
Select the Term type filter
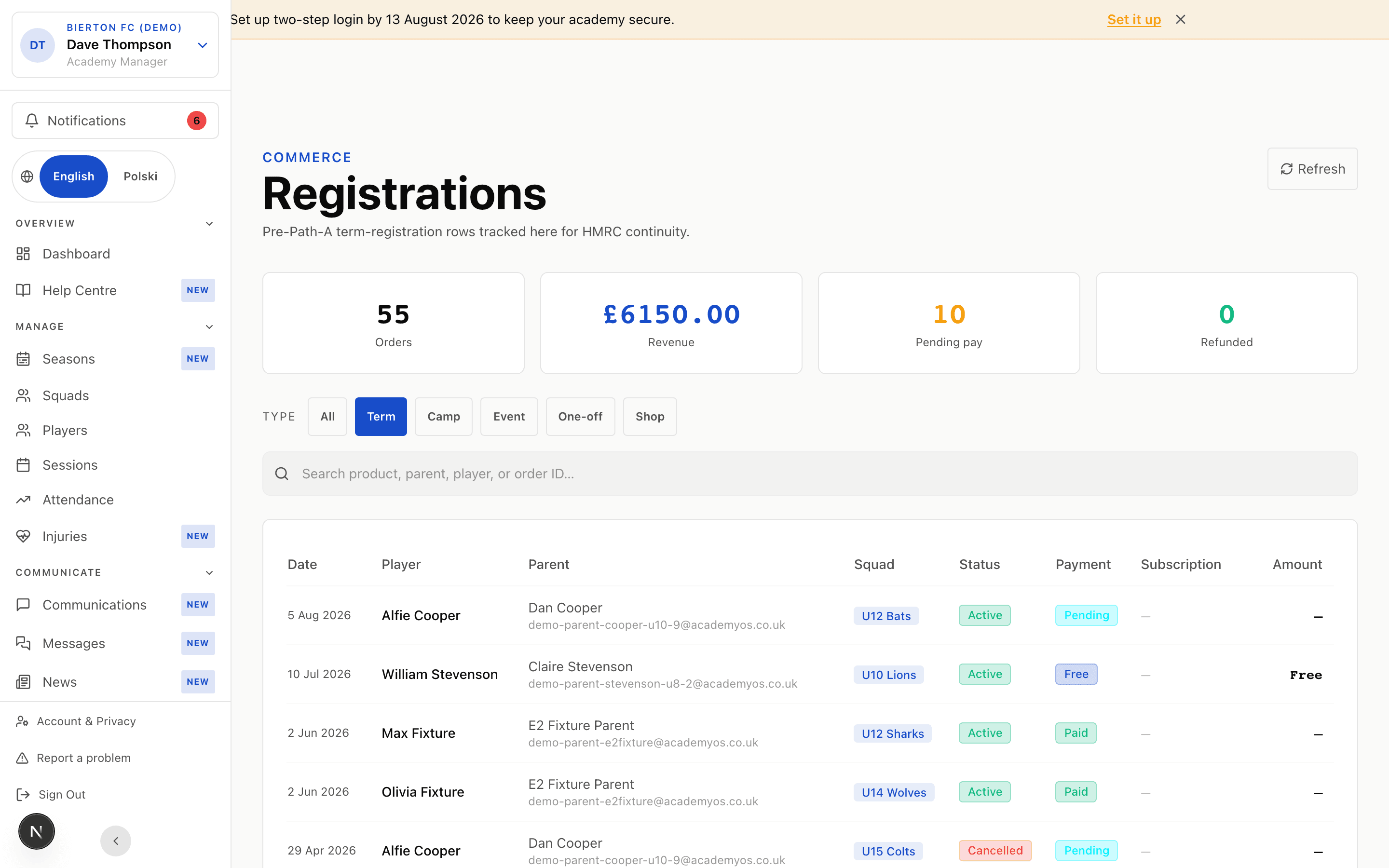click(x=381, y=416)
